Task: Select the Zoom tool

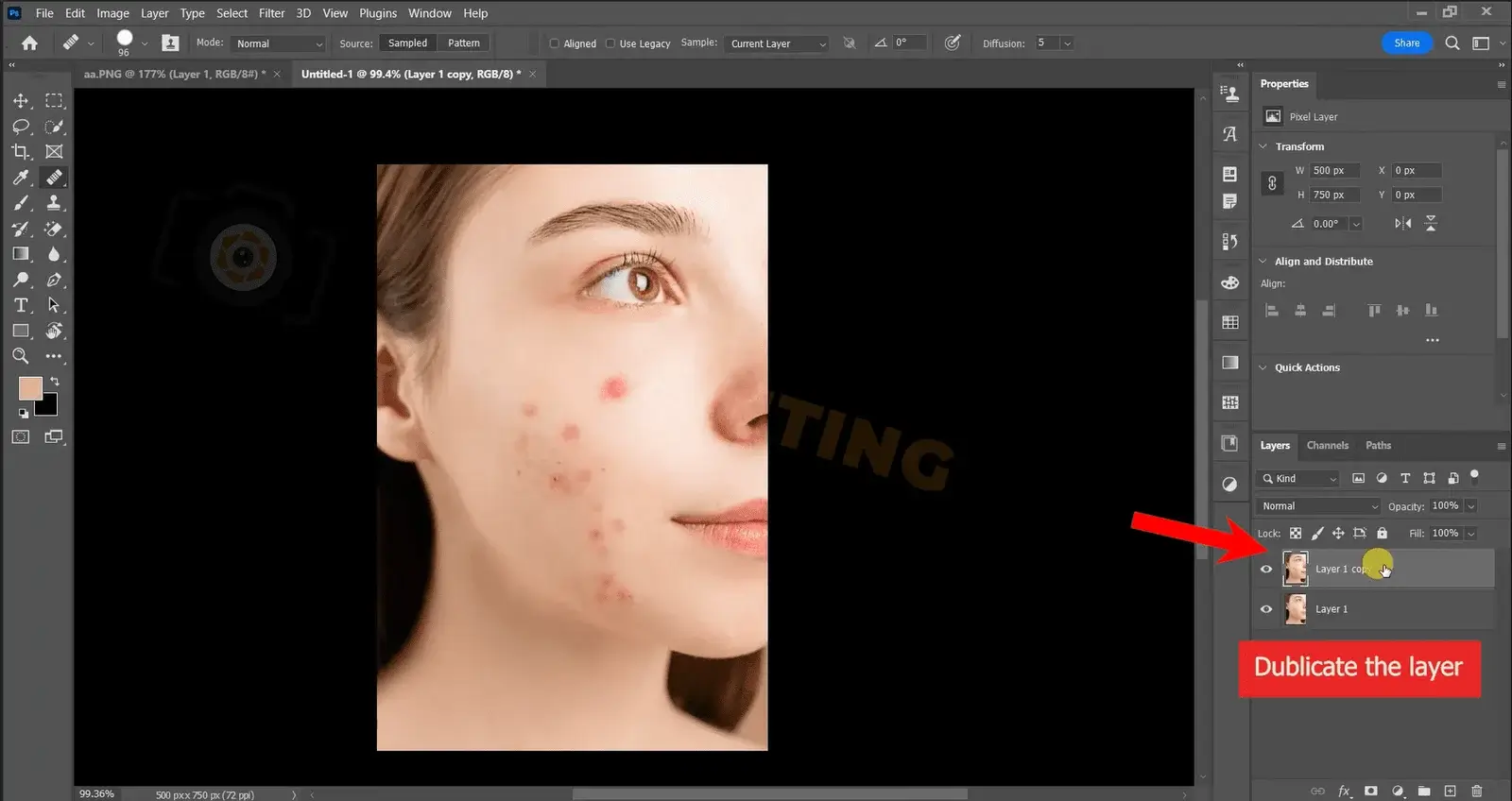Action: [x=21, y=356]
